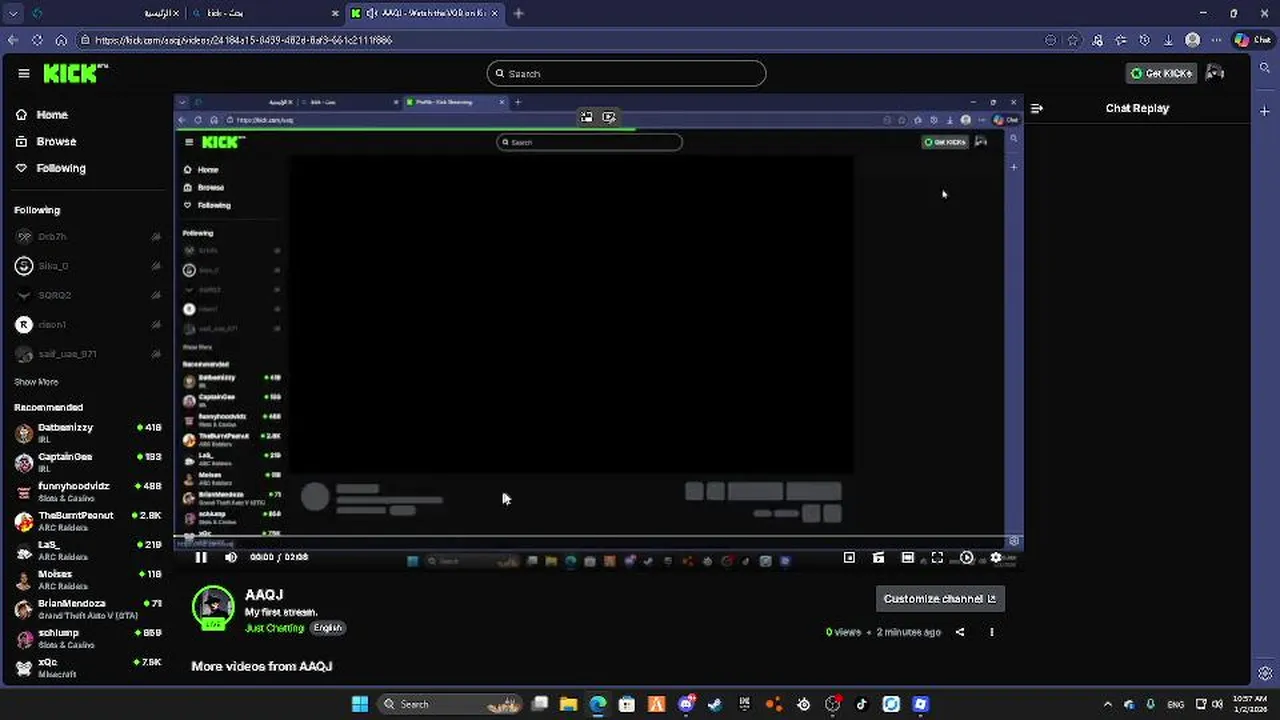The height and width of the screenshot is (720, 1280).
Task: Enter fullscreen in video player
Action: tap(937, 558)
